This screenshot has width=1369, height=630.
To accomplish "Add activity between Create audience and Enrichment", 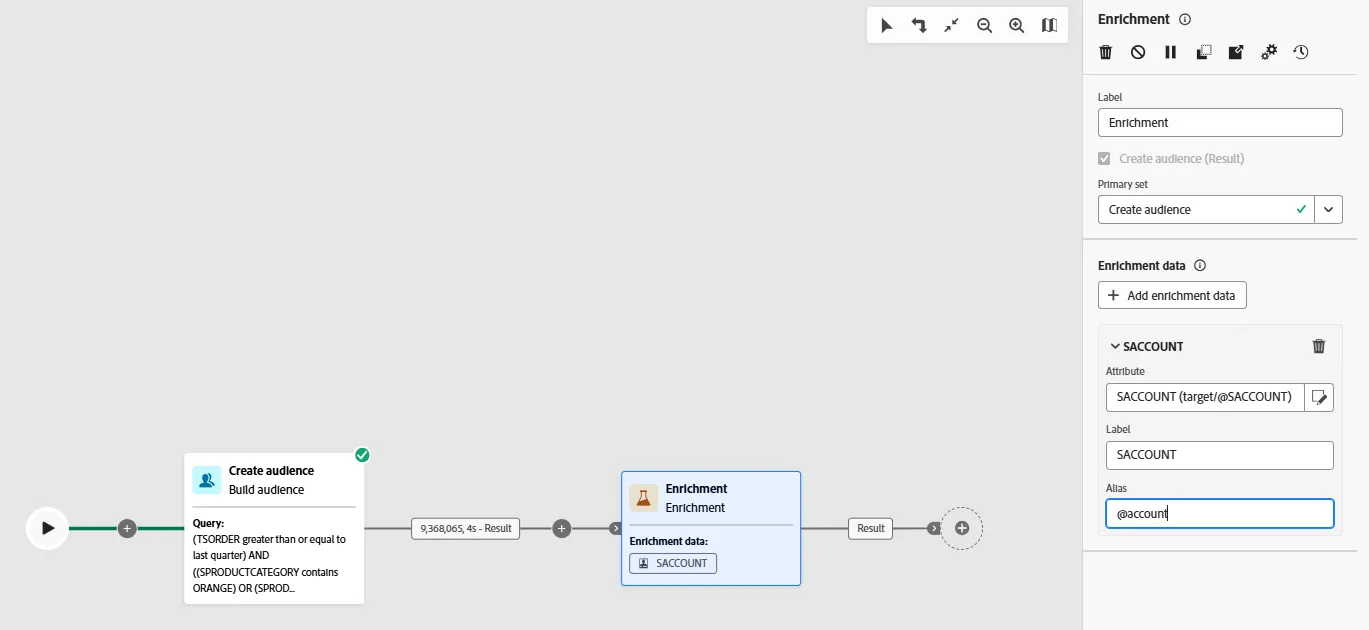I will 562,528.
